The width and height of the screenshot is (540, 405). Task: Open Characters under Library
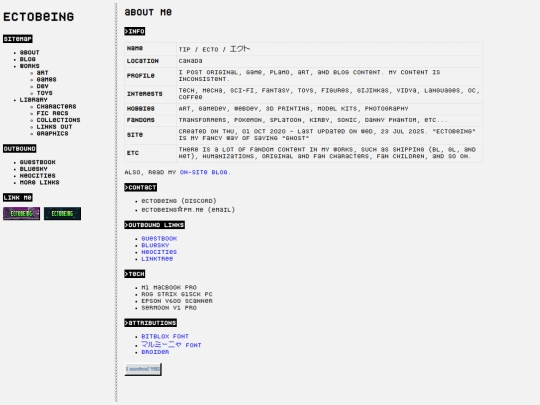(x=56, y=106)
